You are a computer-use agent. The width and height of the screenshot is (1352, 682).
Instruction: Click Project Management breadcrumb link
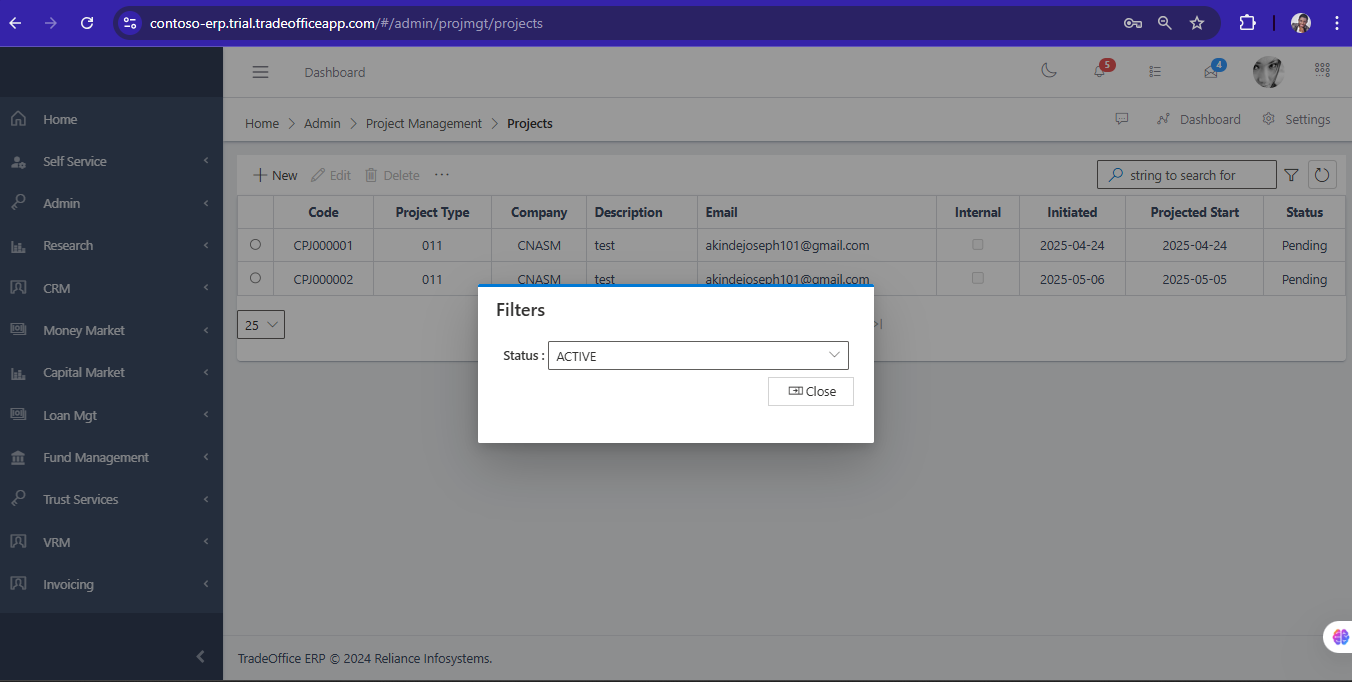(423, 124)
